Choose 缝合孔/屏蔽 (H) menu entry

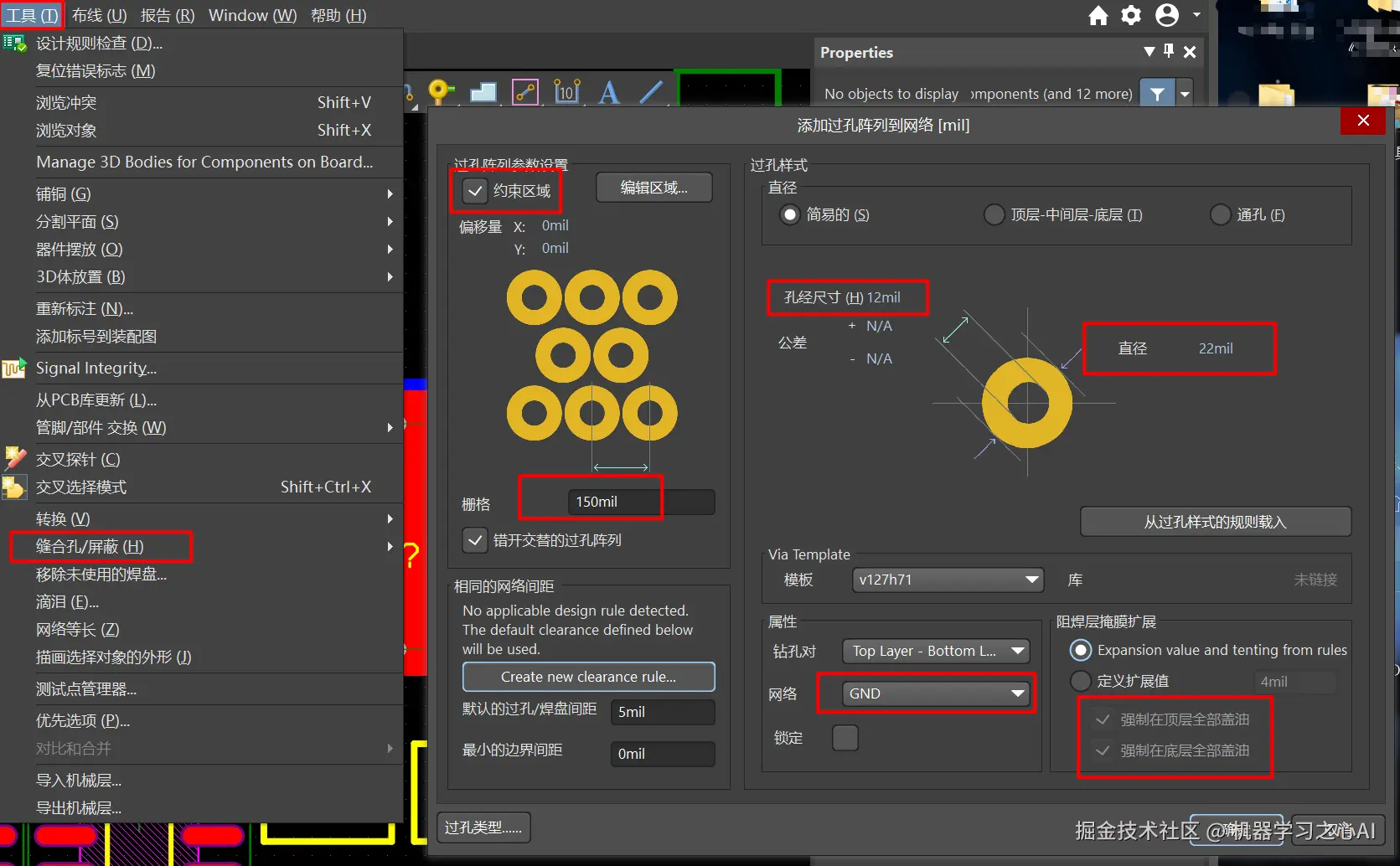click(x=202, y=547)
